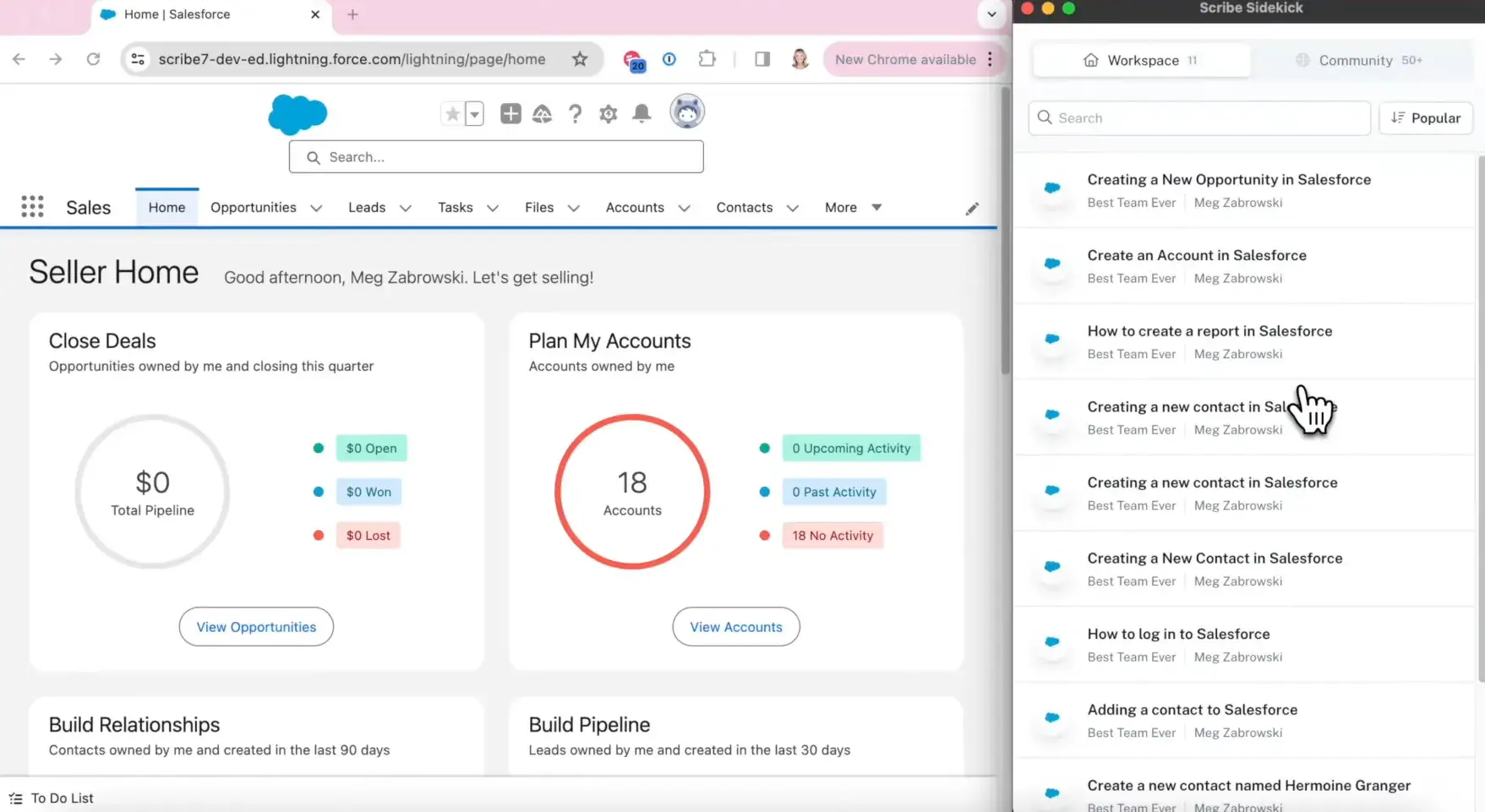This screenshot has height=812, width=1485.
Task: Click the Einstein avatar in the header
Action: (687, 111)
